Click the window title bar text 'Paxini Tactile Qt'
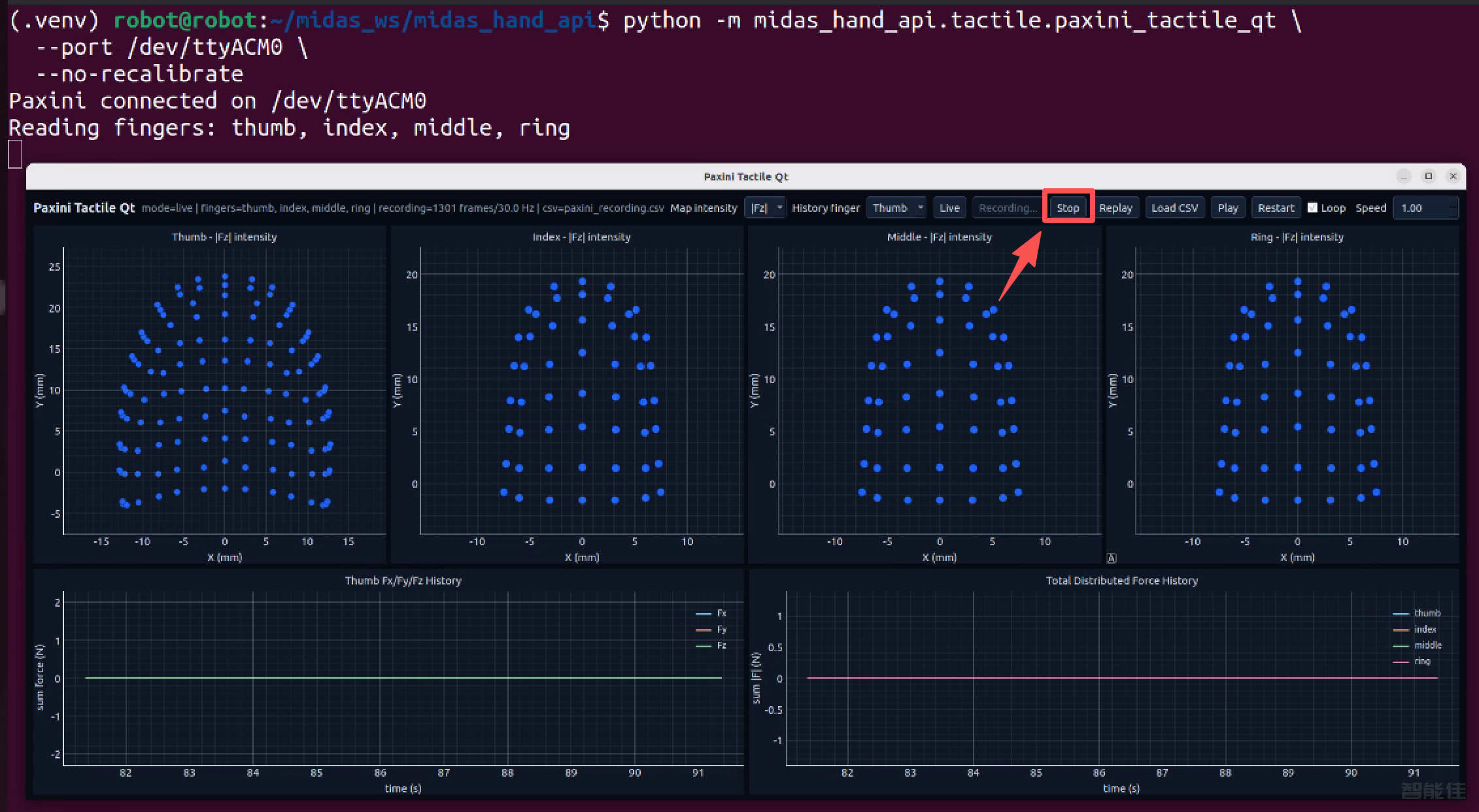 (745, 177)
